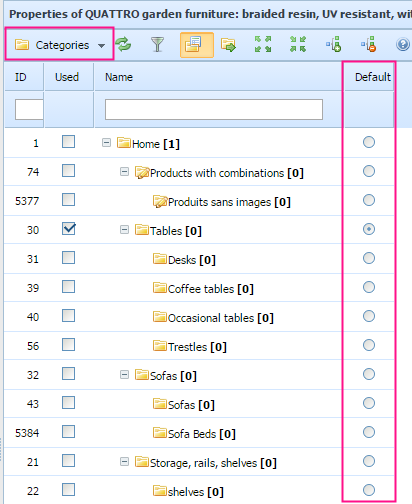Select the Occasional tables [0] folder
Image resolution: width=412 pixels, height=504 pixels.
[213, 318]
